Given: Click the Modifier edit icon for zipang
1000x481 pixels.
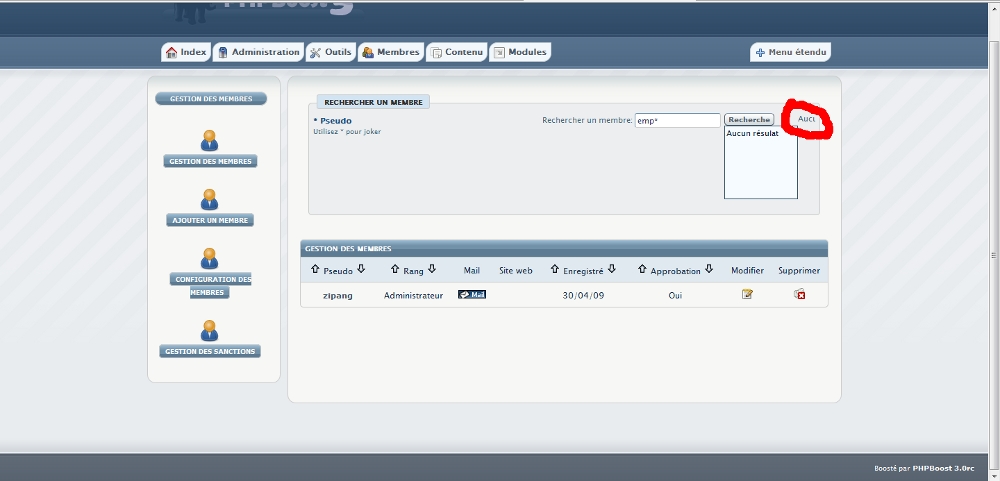Looking at the screenshot, I should pos(747,294).
